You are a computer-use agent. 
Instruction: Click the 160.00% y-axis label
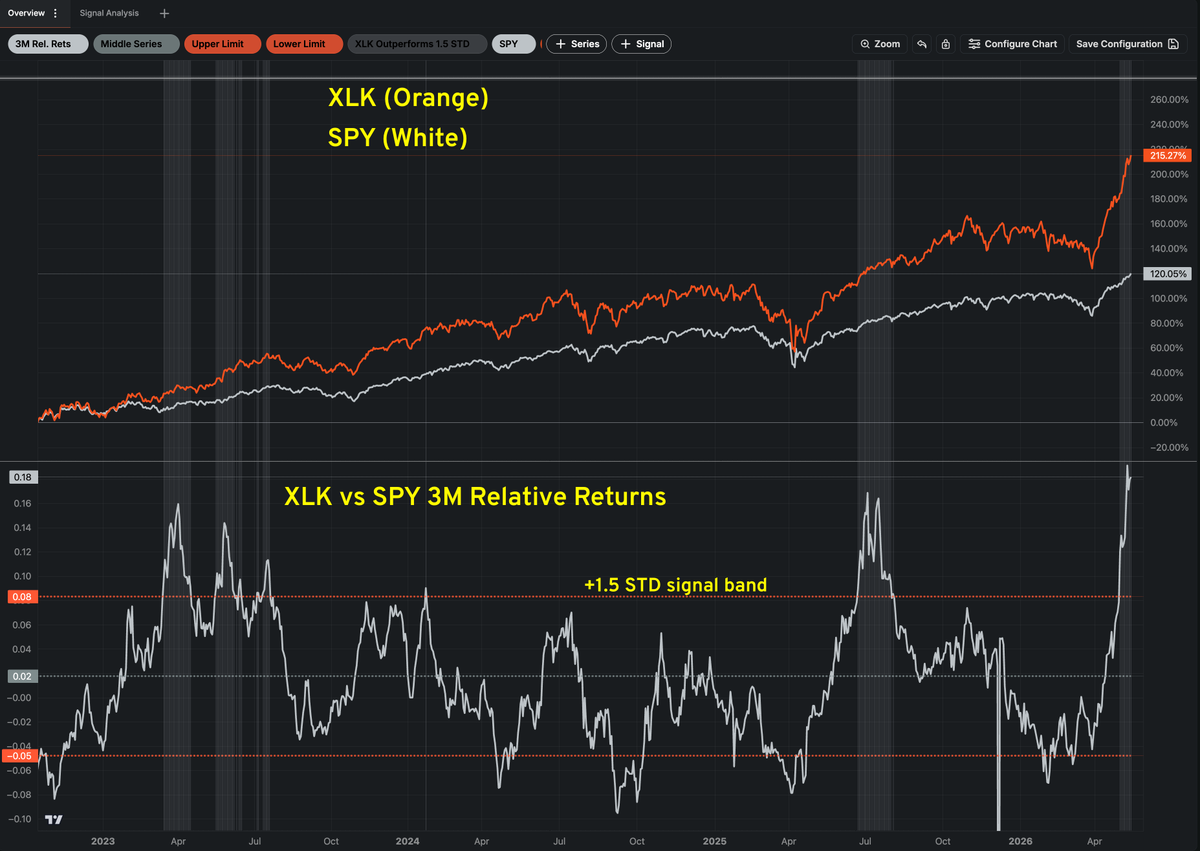click(1168, 224)
